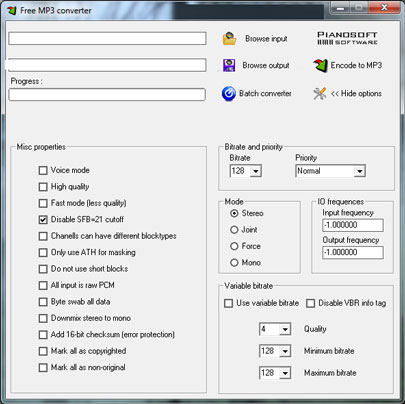This screenshot has height=404, width=405.
Task: Click the Pianosoft Software logo
Action: (x=347, y=38)
